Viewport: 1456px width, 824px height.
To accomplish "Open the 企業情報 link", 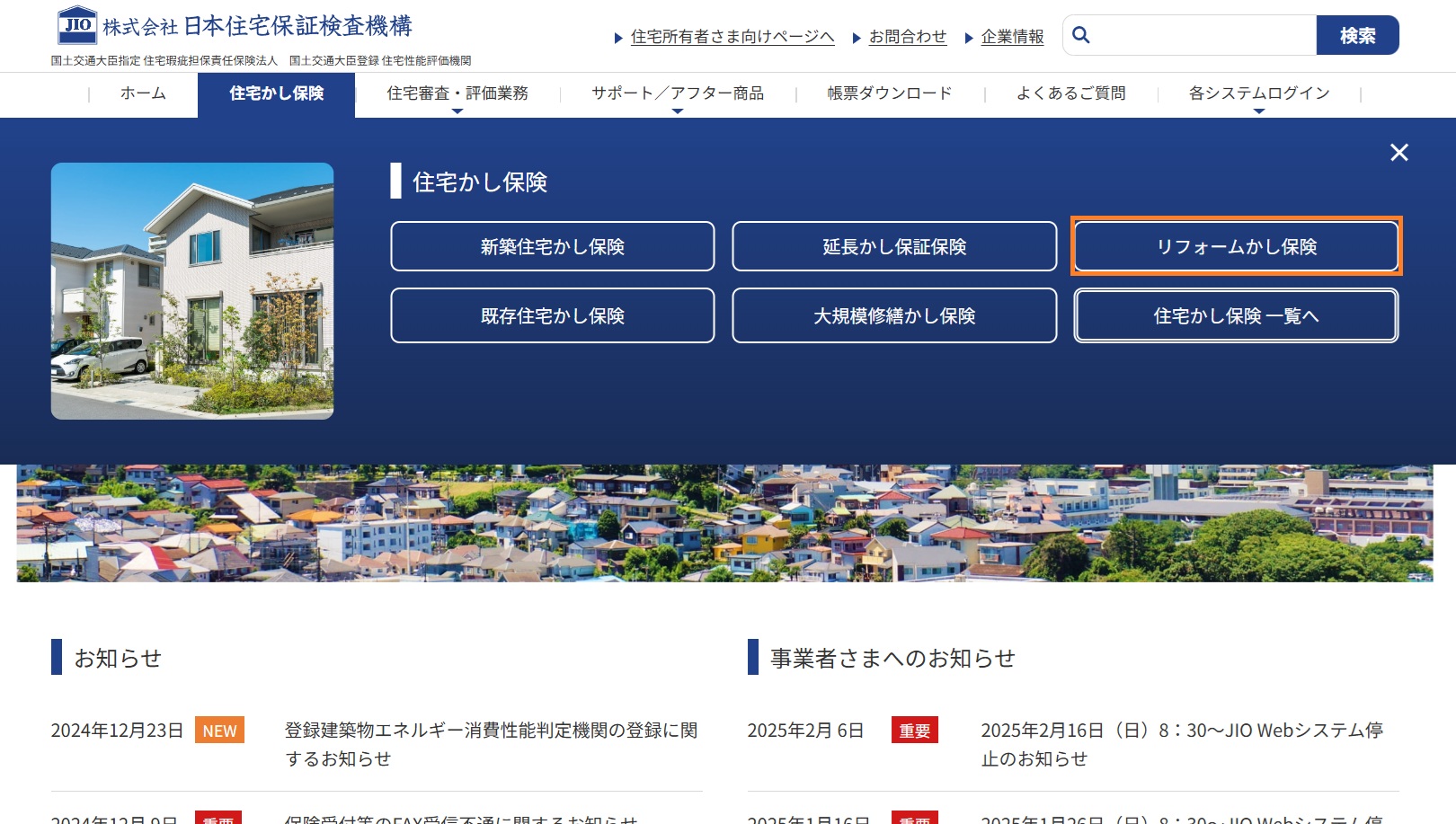I will [1012, 37].
